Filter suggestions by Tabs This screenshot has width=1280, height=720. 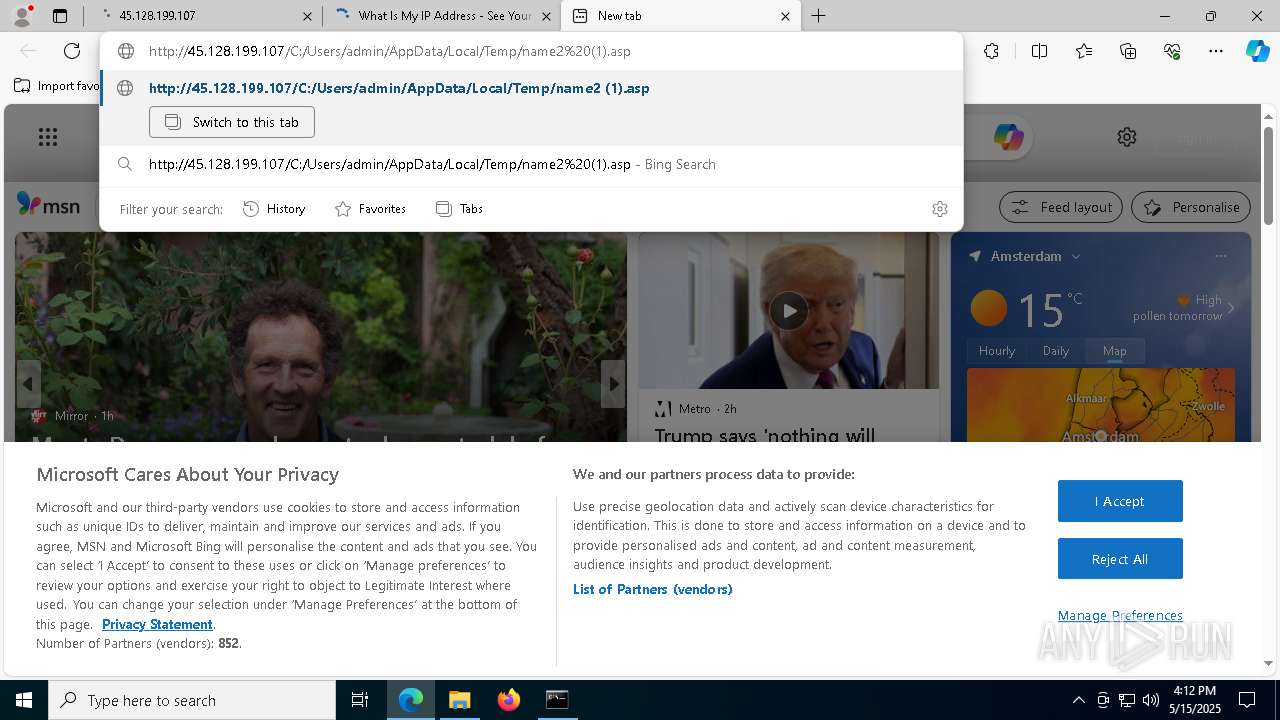(x=459, y=209)
